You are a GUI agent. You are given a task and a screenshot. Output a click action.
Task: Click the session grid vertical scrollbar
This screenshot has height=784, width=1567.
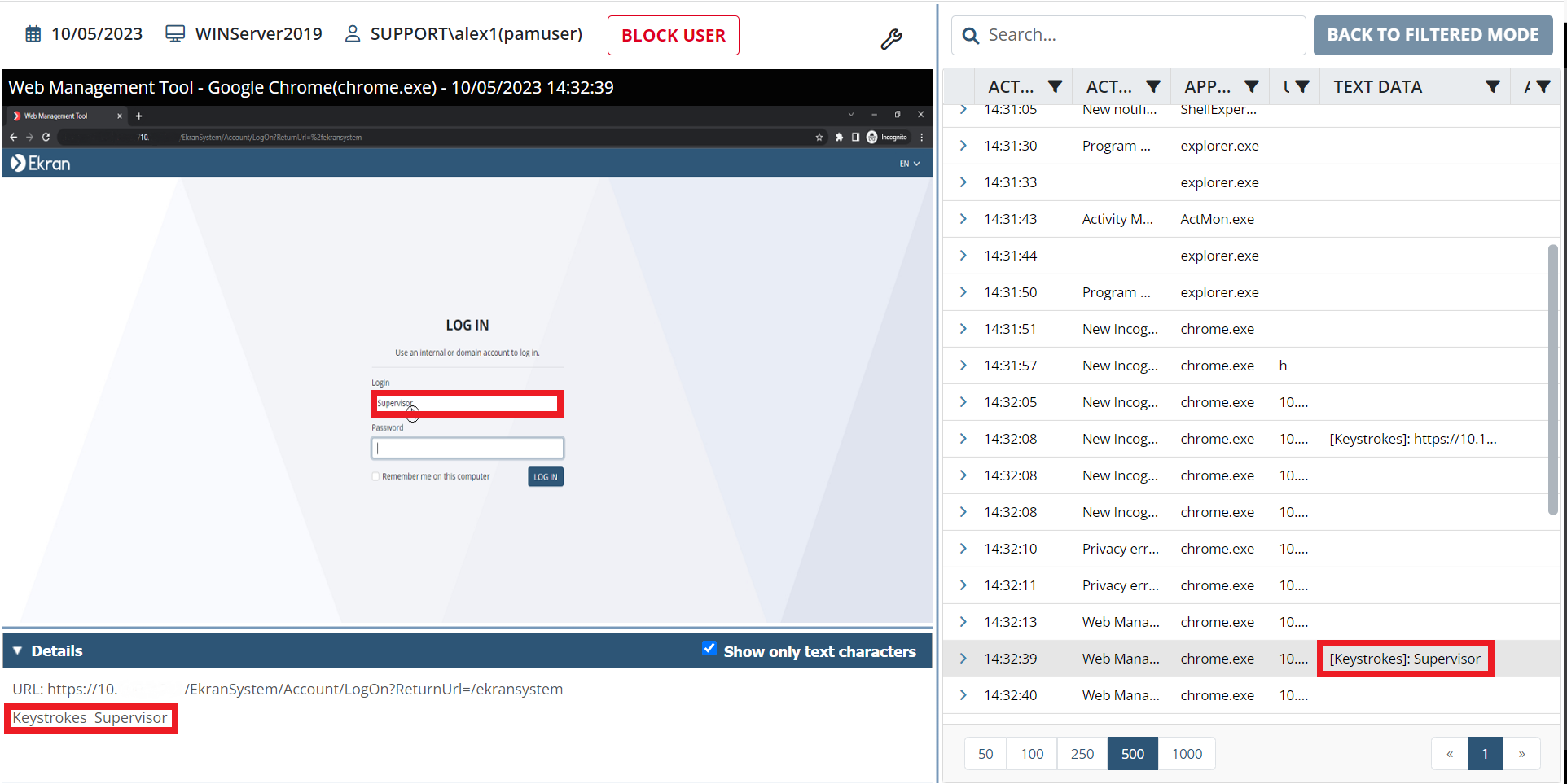point(1553,379)
